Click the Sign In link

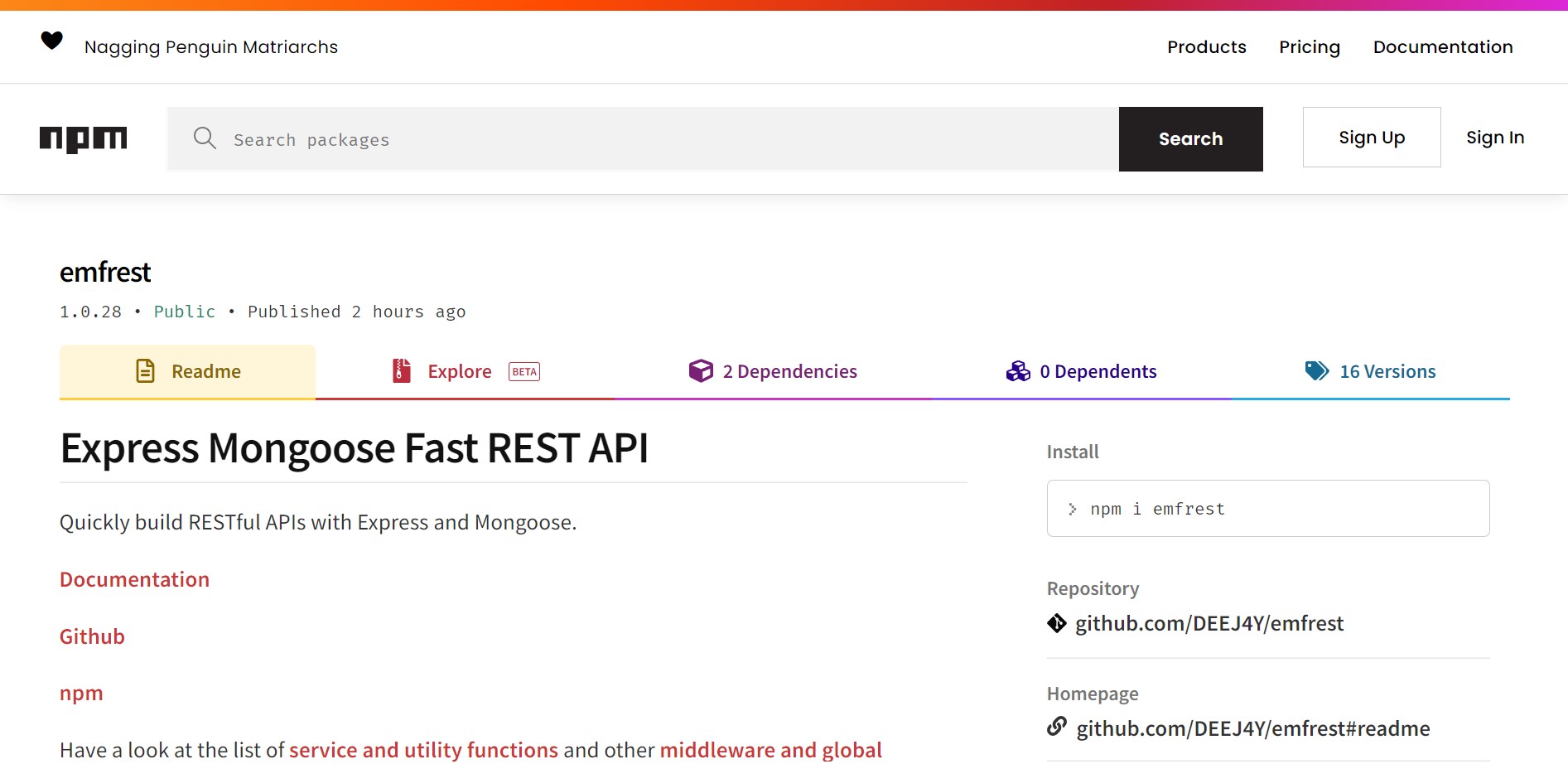(x=1495, y=138)
